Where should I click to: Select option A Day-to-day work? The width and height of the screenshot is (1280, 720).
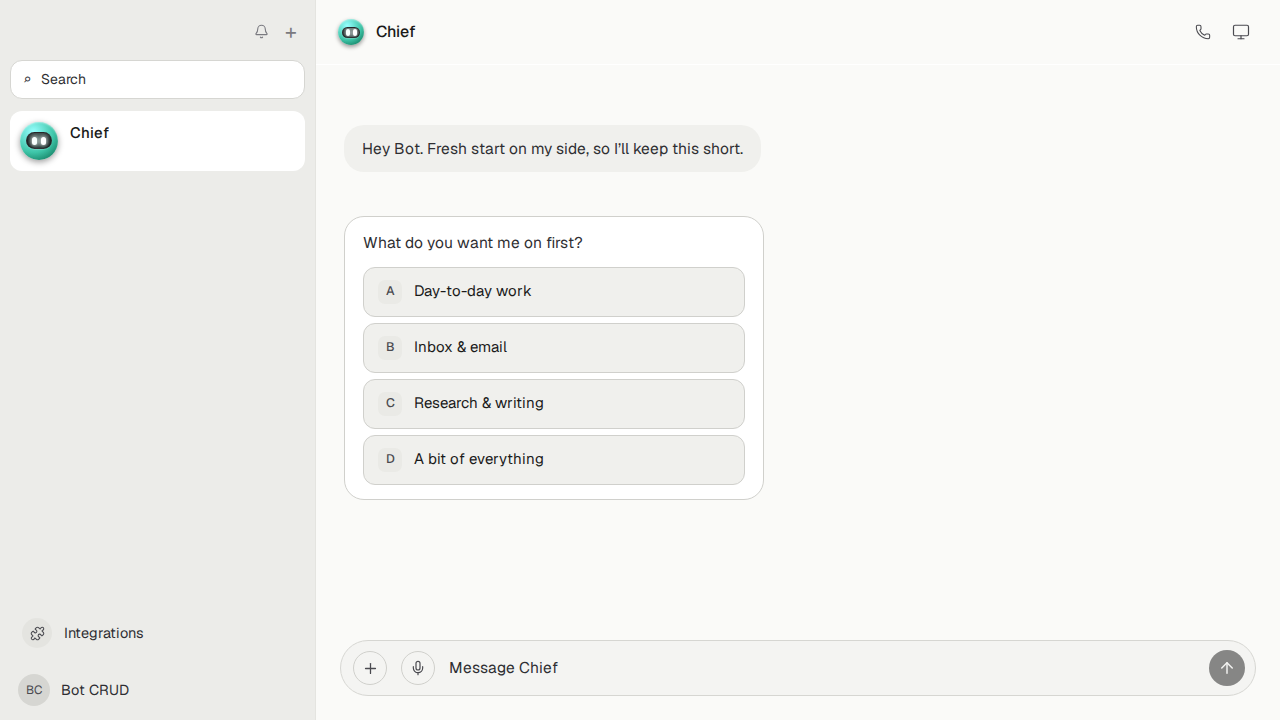[x=554, y=292]
